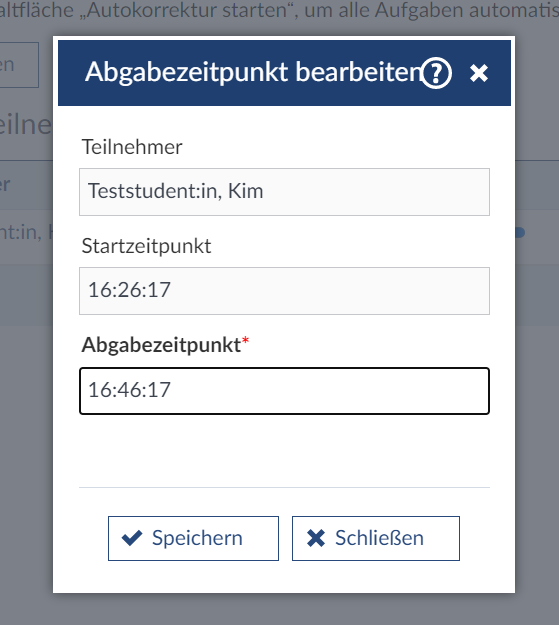Image resolution: width=559 pixels, height=625 pixels.
Task: Click the dimmed participants heading behind dialog
Action: 26,125
